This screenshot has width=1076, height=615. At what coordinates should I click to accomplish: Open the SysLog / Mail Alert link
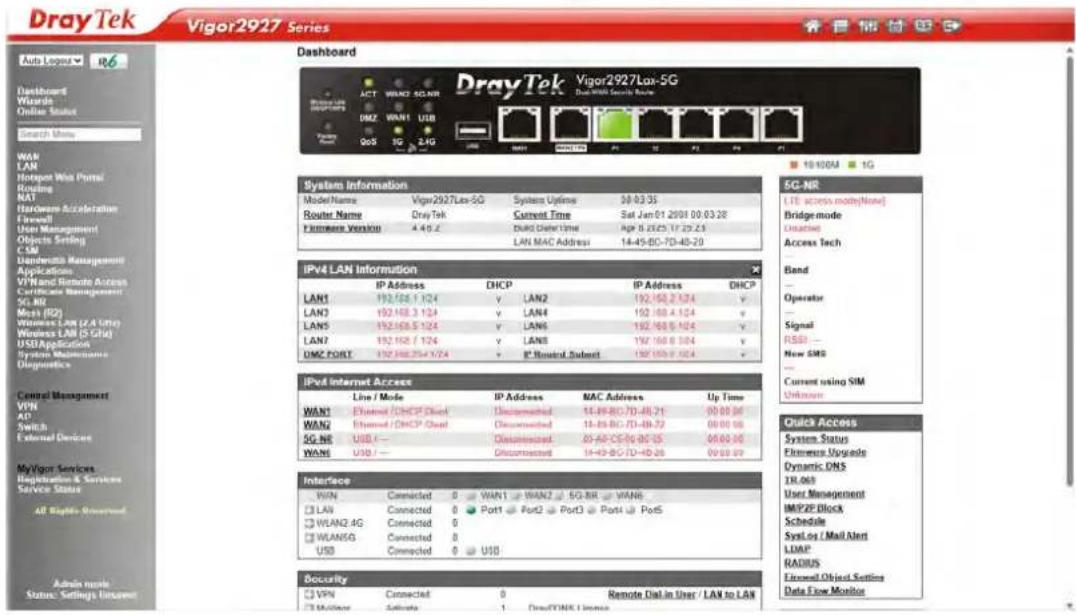826,535
